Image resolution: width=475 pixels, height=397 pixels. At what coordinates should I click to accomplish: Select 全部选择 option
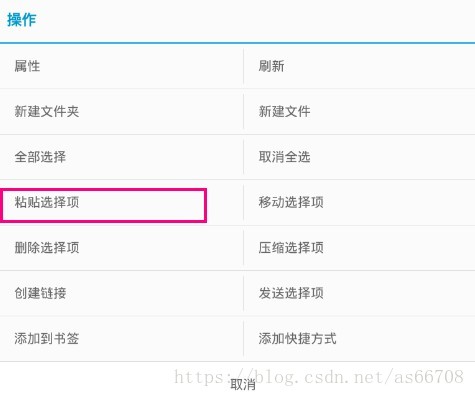[x=121, y=157]
